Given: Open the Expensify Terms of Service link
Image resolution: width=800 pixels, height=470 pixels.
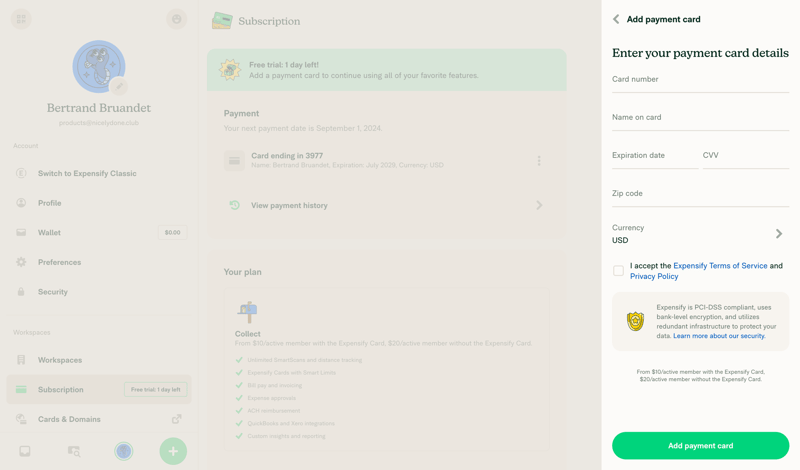Looking at the screenshot, I should tap(720, 265).
